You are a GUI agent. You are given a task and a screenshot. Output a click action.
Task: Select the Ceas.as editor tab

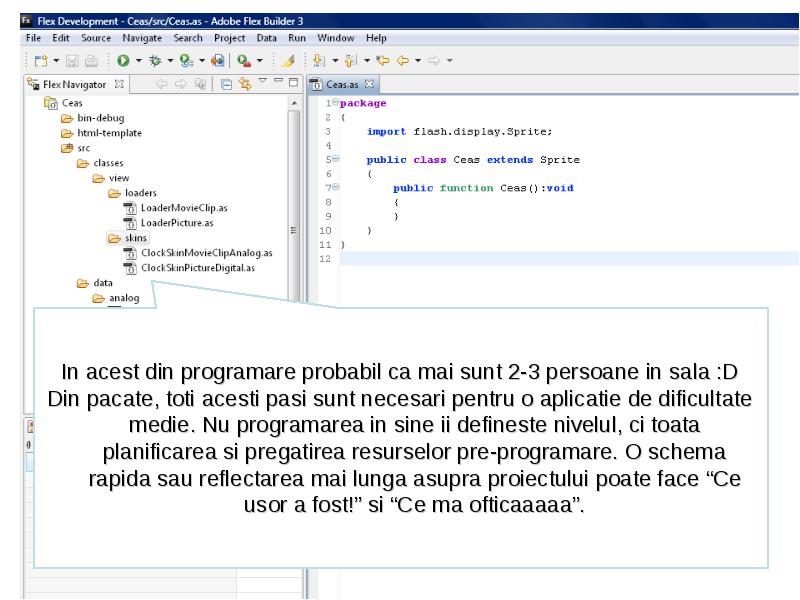click(342, 84)
